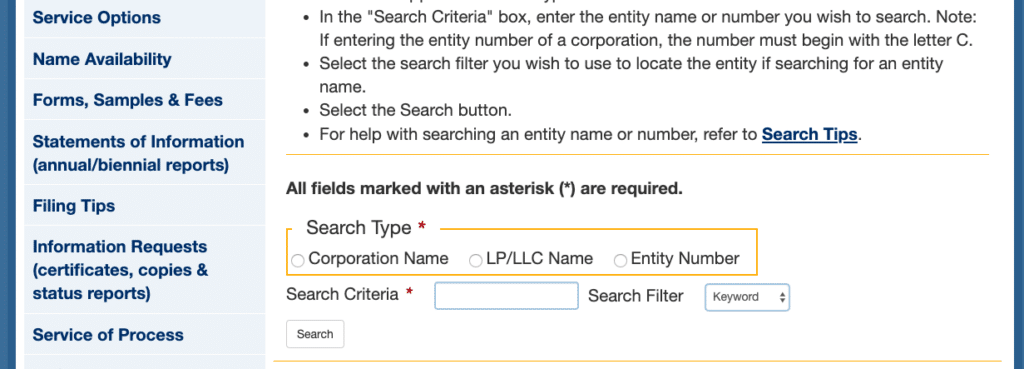Open Information Requests (certificates, copies) link

tap(120, 270)
